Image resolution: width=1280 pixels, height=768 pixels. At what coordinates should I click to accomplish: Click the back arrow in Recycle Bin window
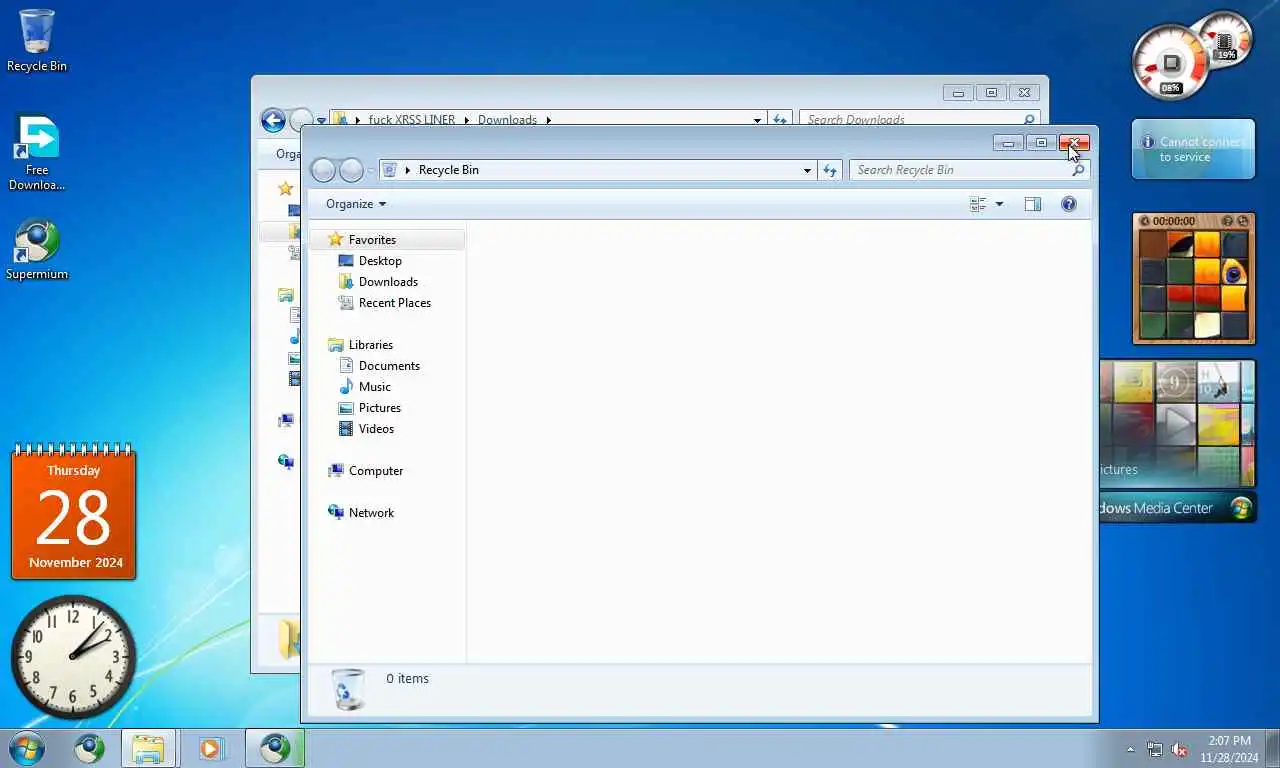323,170
